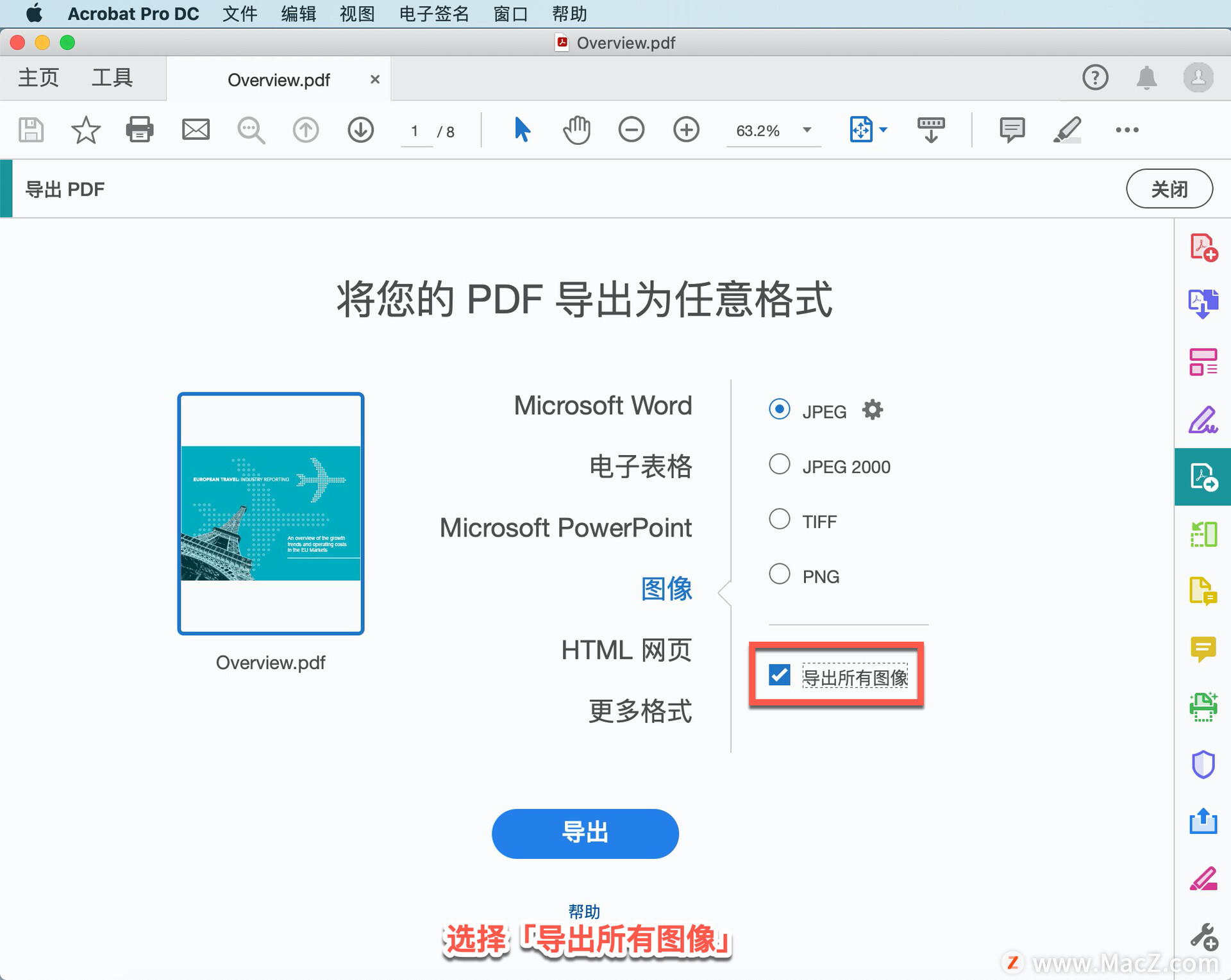Select the PNG radio button
1231x980 pixels.
click(780, 574)
